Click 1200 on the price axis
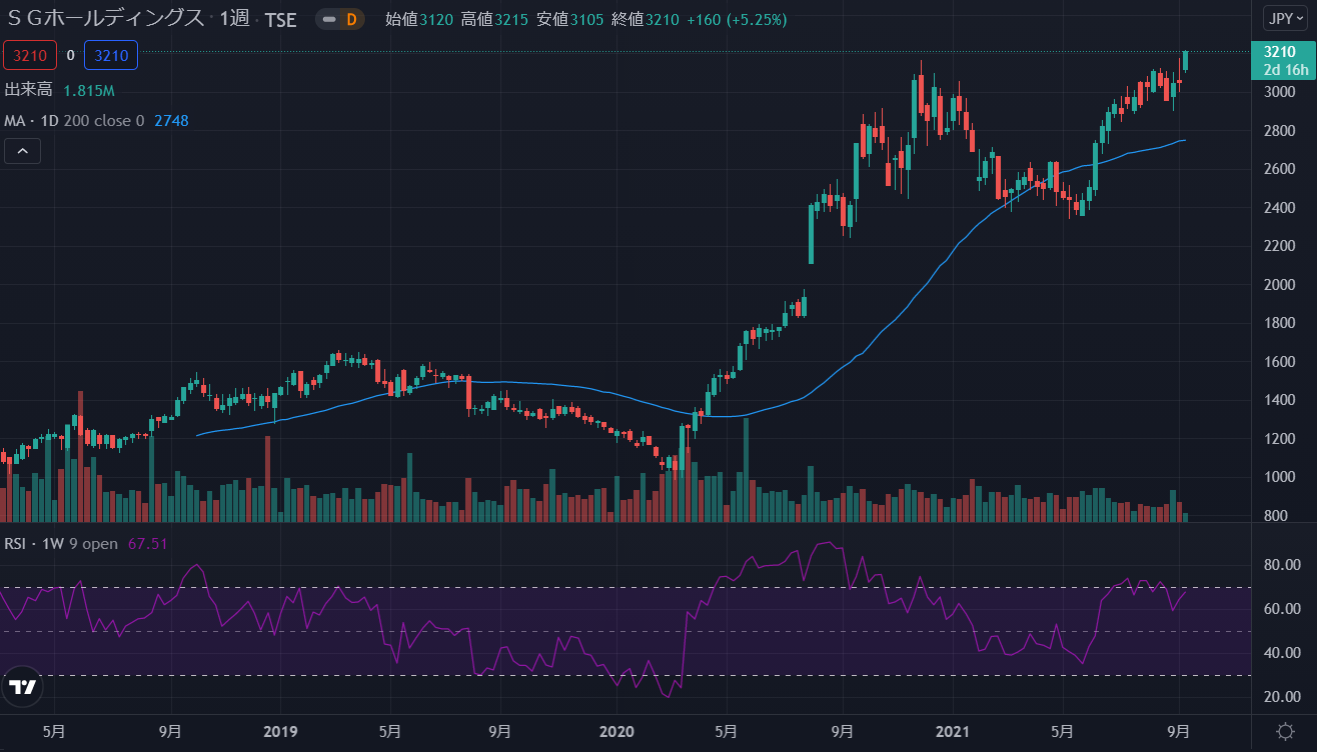This screenshot has height=752, width=1317. [x=1280, y=439]
